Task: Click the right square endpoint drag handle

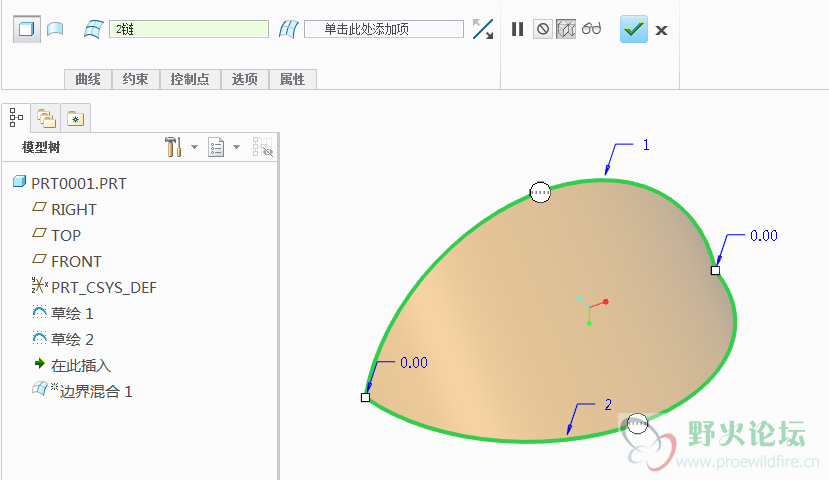Action: coord(715,271)
